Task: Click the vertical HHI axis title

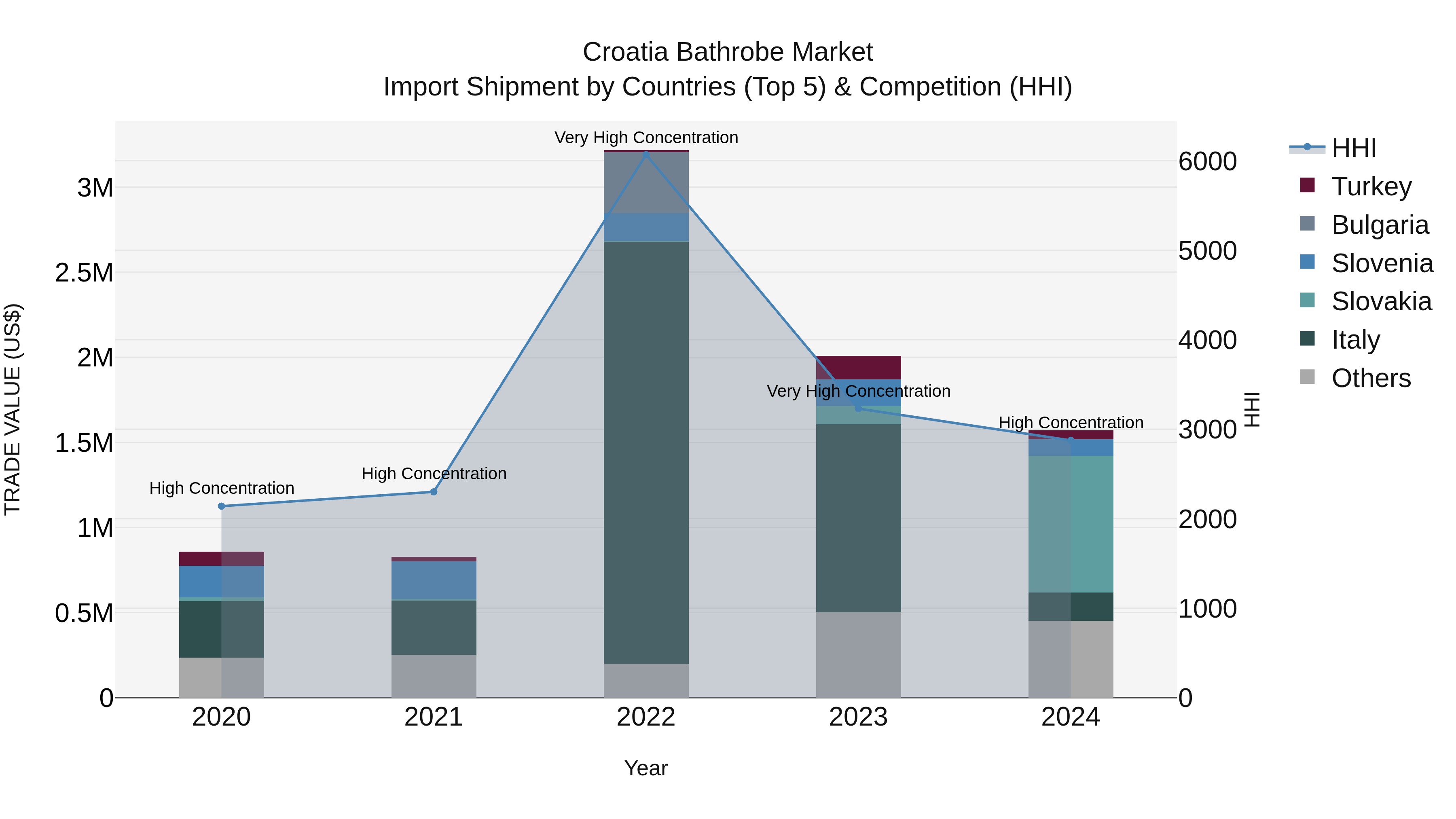Action: (1253, 410)
